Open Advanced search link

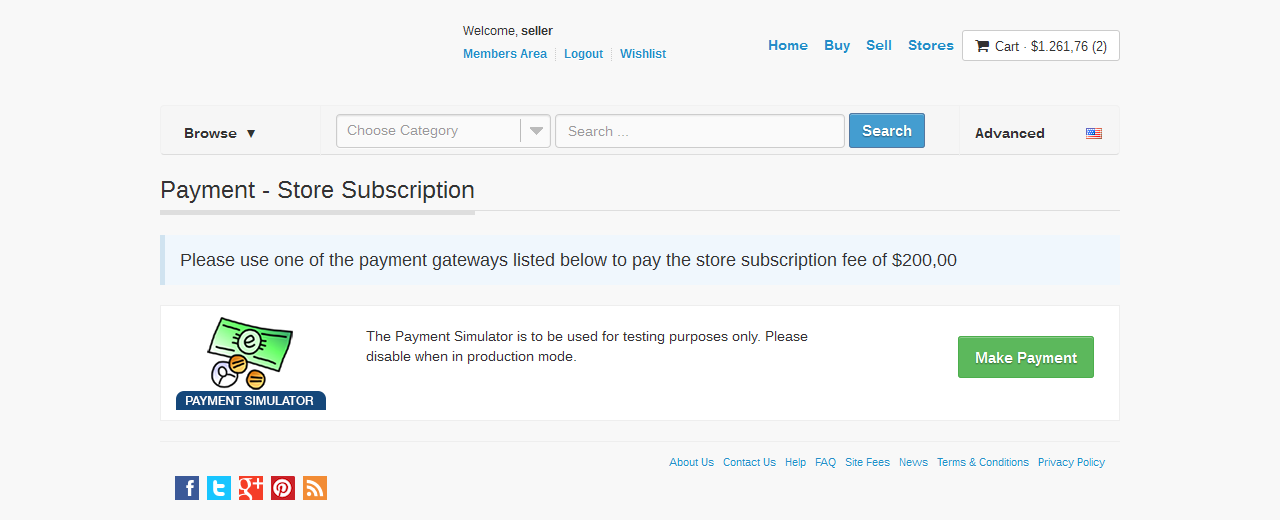[x=1009, y=133]
